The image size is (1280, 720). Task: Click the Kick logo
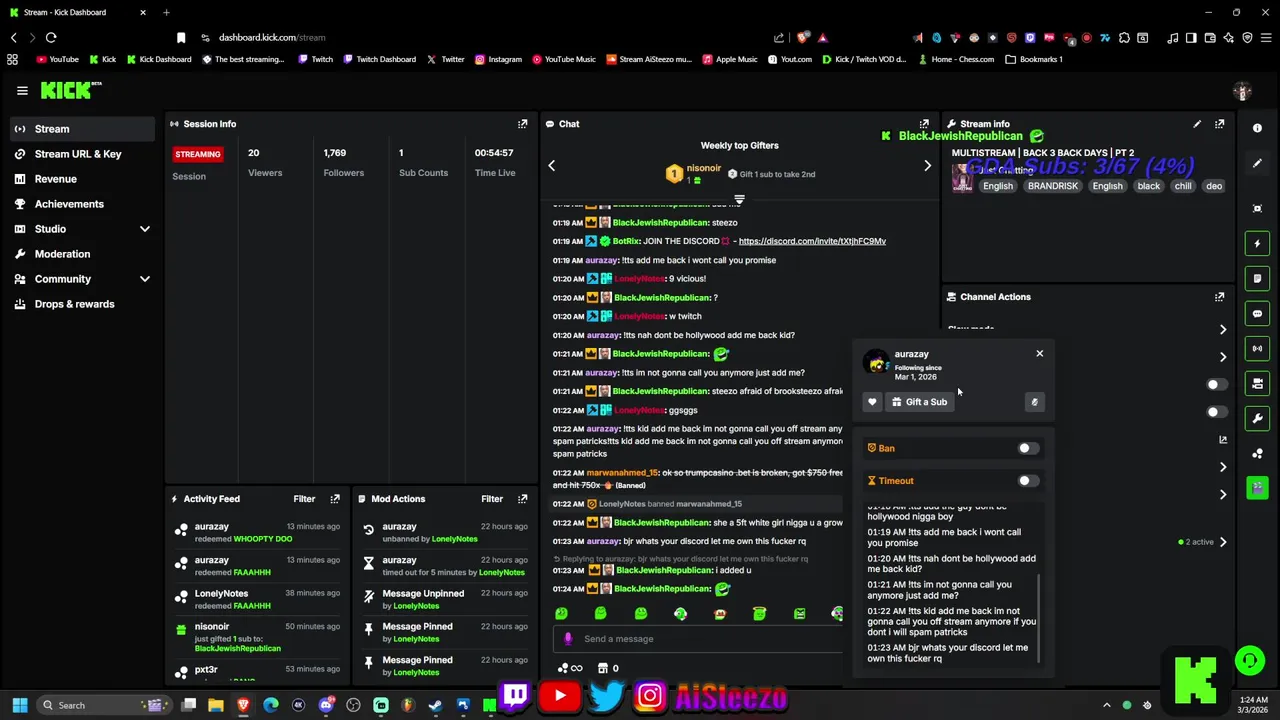(68, 91)
